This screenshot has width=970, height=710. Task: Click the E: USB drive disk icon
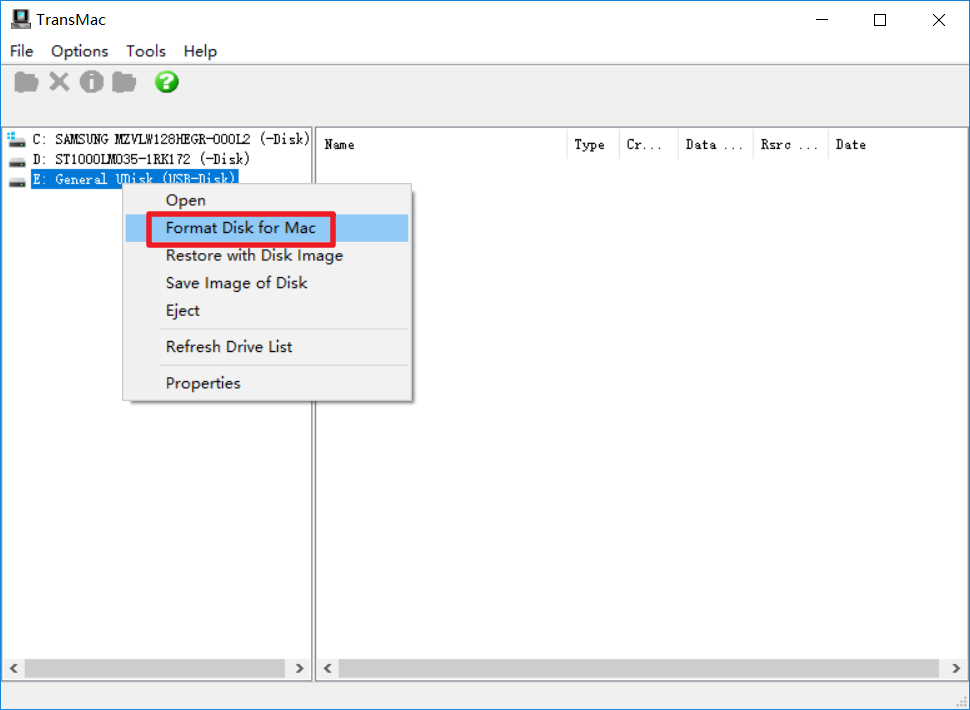point(17,180)
